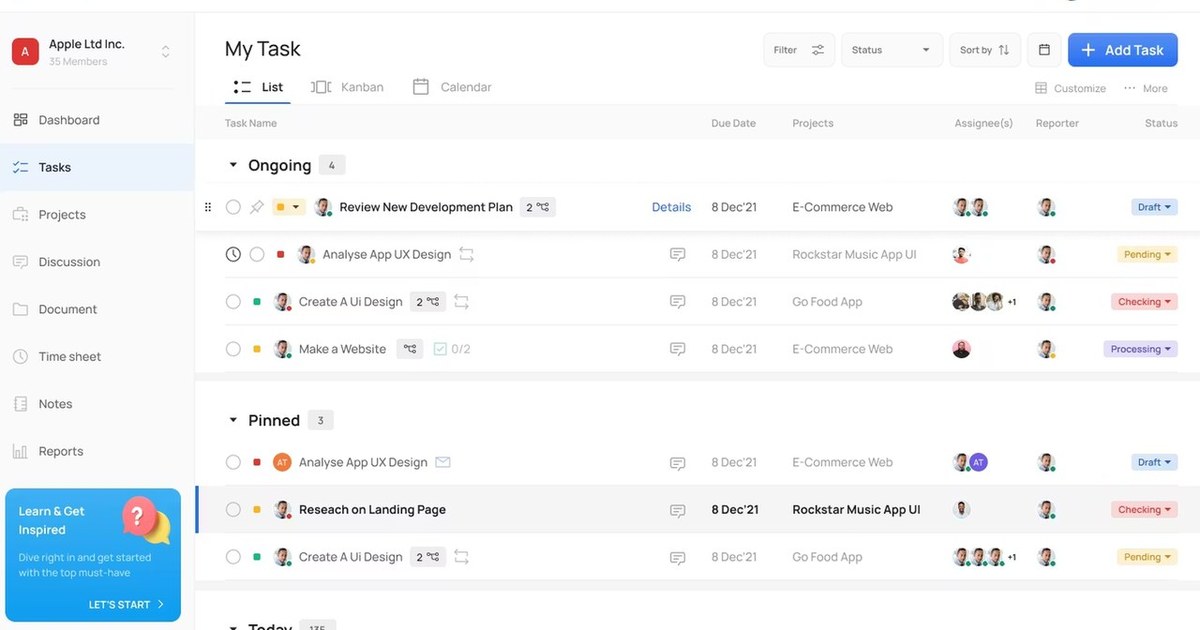Screen dimensions: 1200x630
Task: Click the Notes sidebar icon
Action: 20,404
